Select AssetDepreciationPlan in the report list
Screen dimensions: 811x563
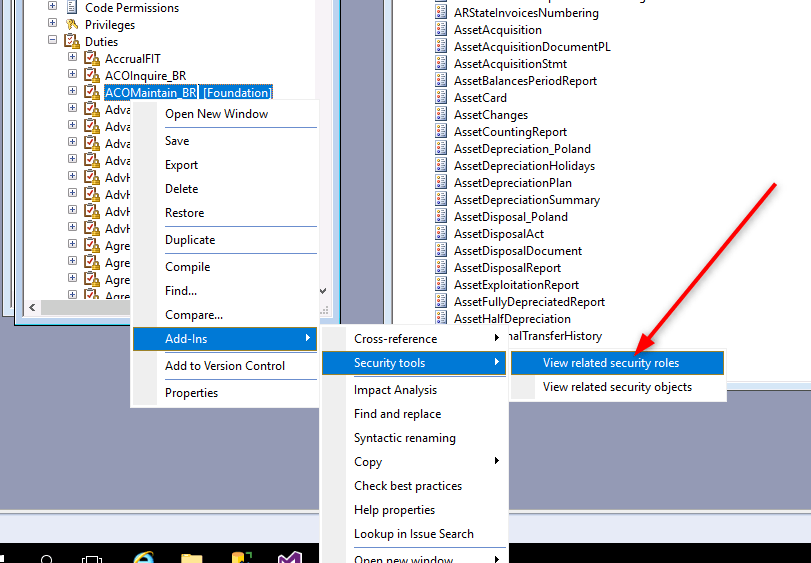[512, 183]
